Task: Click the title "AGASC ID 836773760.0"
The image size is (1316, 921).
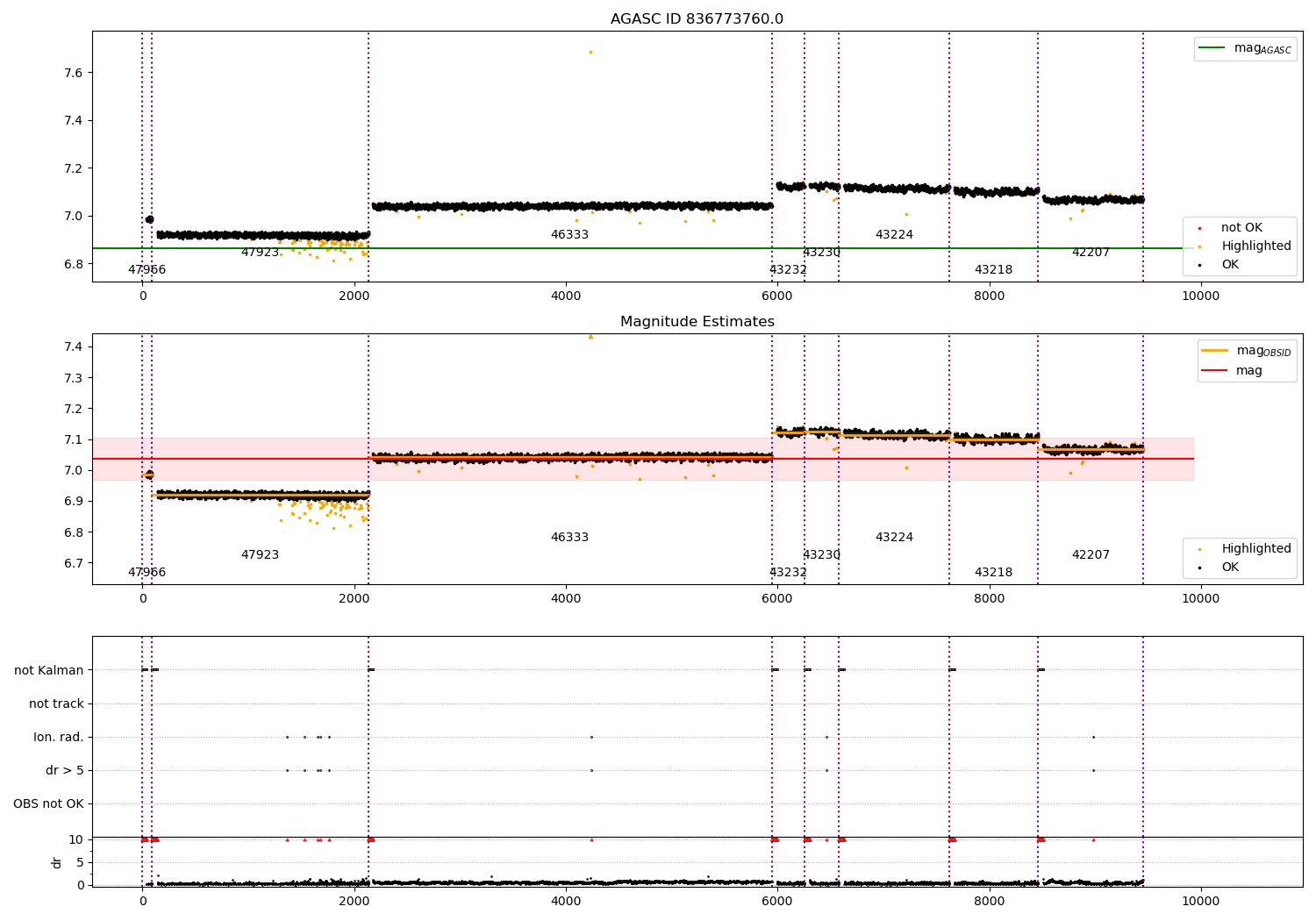Action: click(697, 19)
